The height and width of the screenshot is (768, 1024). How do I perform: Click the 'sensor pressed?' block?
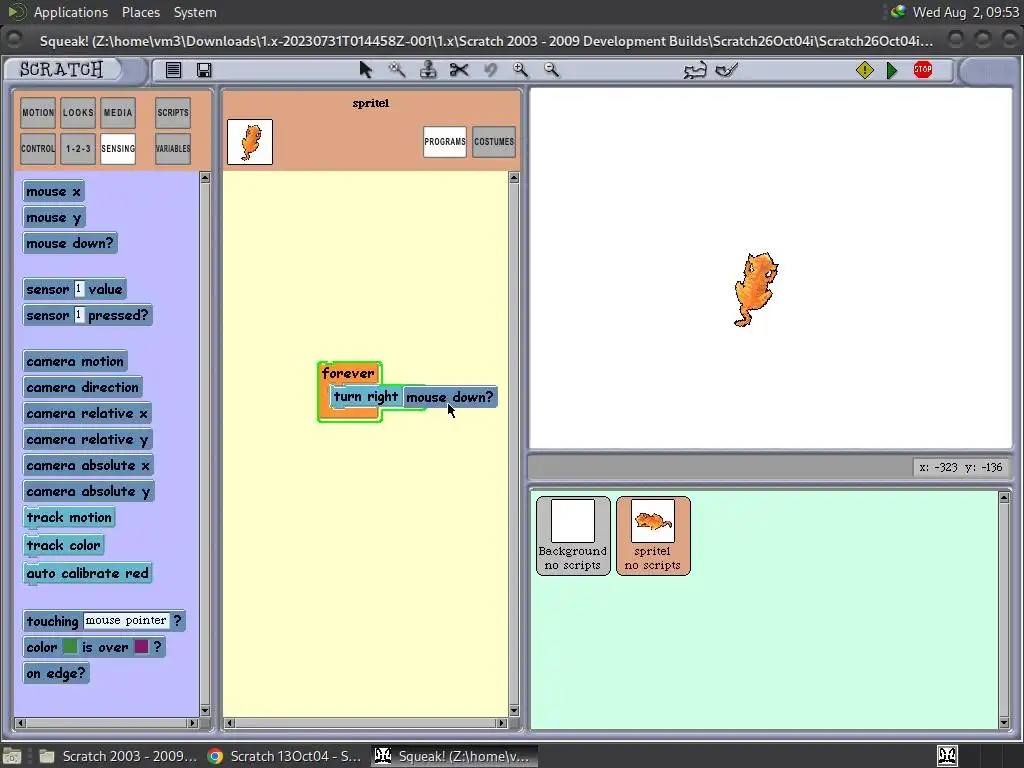(88, 315)
